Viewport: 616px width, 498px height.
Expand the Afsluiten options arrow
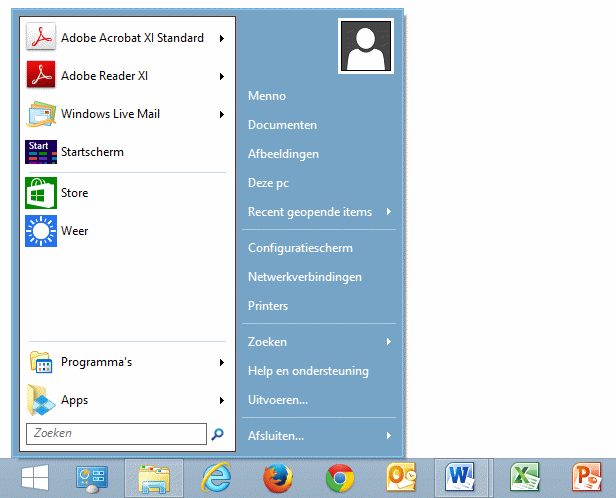click(x=389, y=436)
